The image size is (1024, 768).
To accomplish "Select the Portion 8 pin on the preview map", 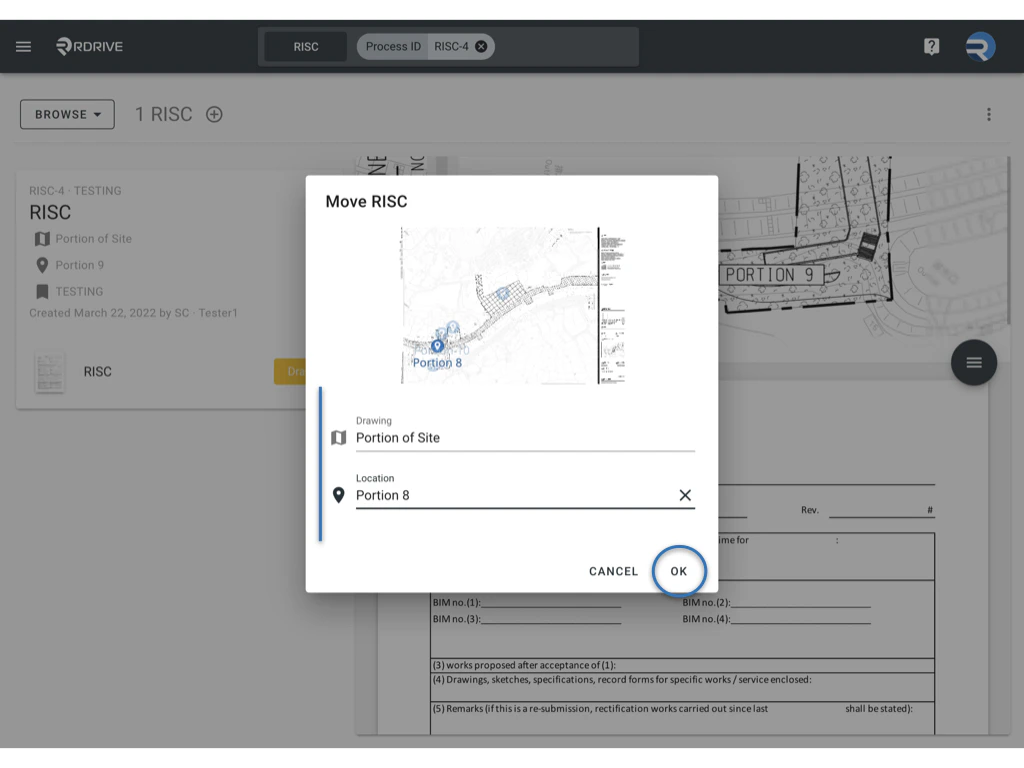I will click(x=437, y=345).
